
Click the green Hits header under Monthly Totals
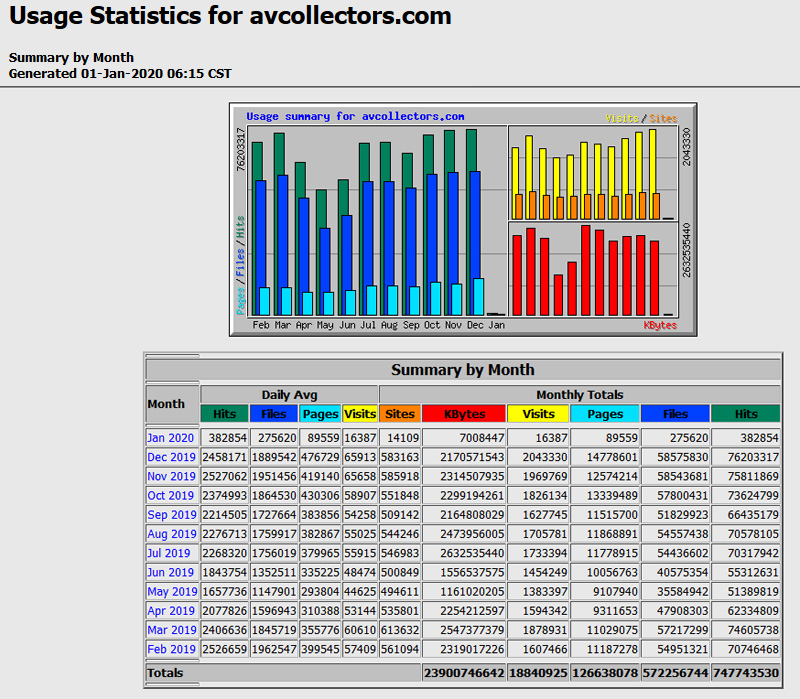(746, 414)
